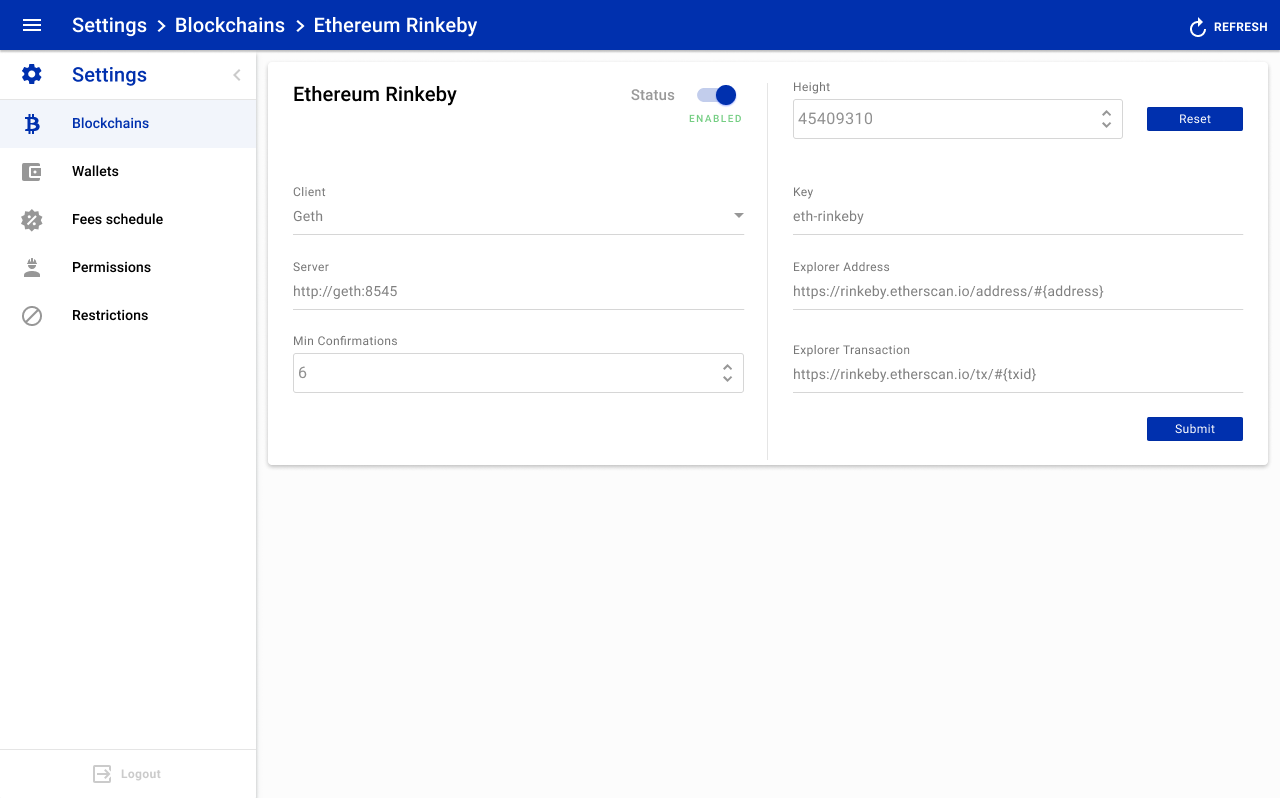Click the Permissions person icon
The image size is (1280, 798).
pos(32,268)
